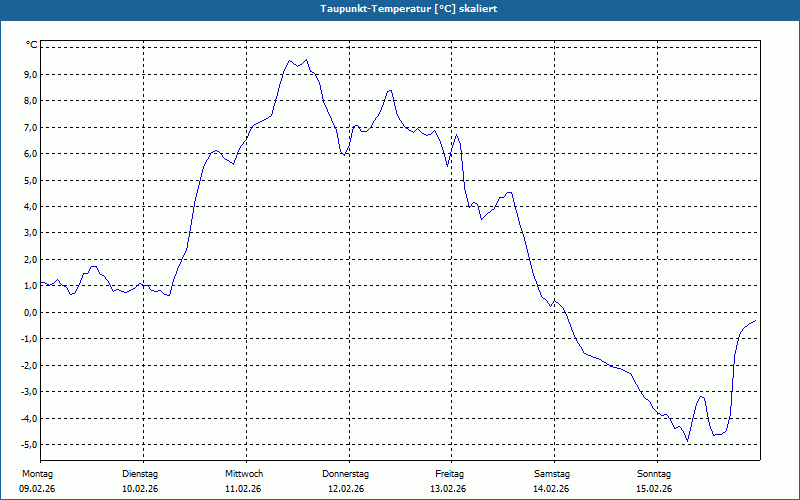Screen dimensions: 800x500
Task: Click the date 13.02.26
Action: [448, 489]
